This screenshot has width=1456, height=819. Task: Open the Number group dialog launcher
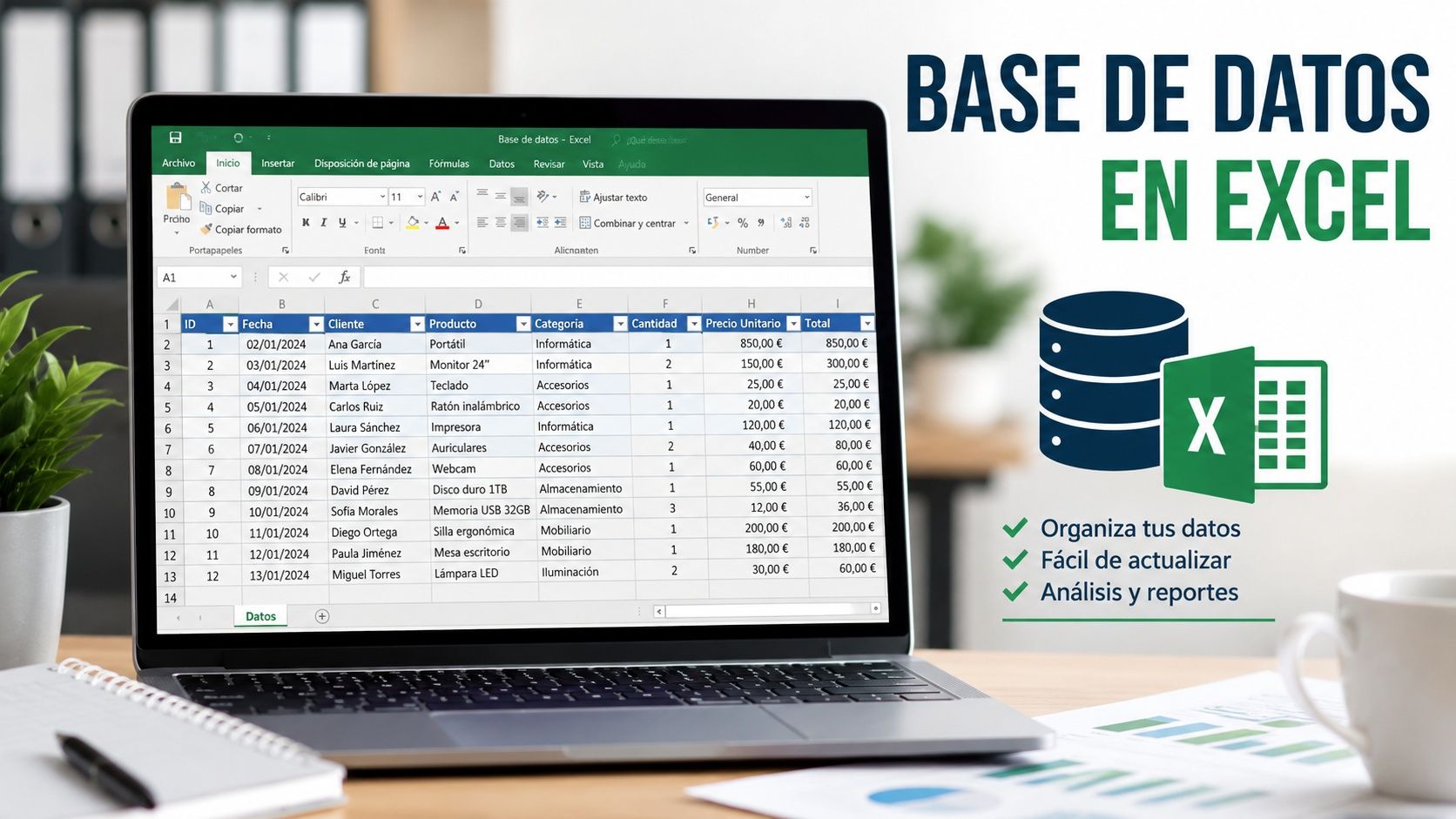(x=813, y=251)
